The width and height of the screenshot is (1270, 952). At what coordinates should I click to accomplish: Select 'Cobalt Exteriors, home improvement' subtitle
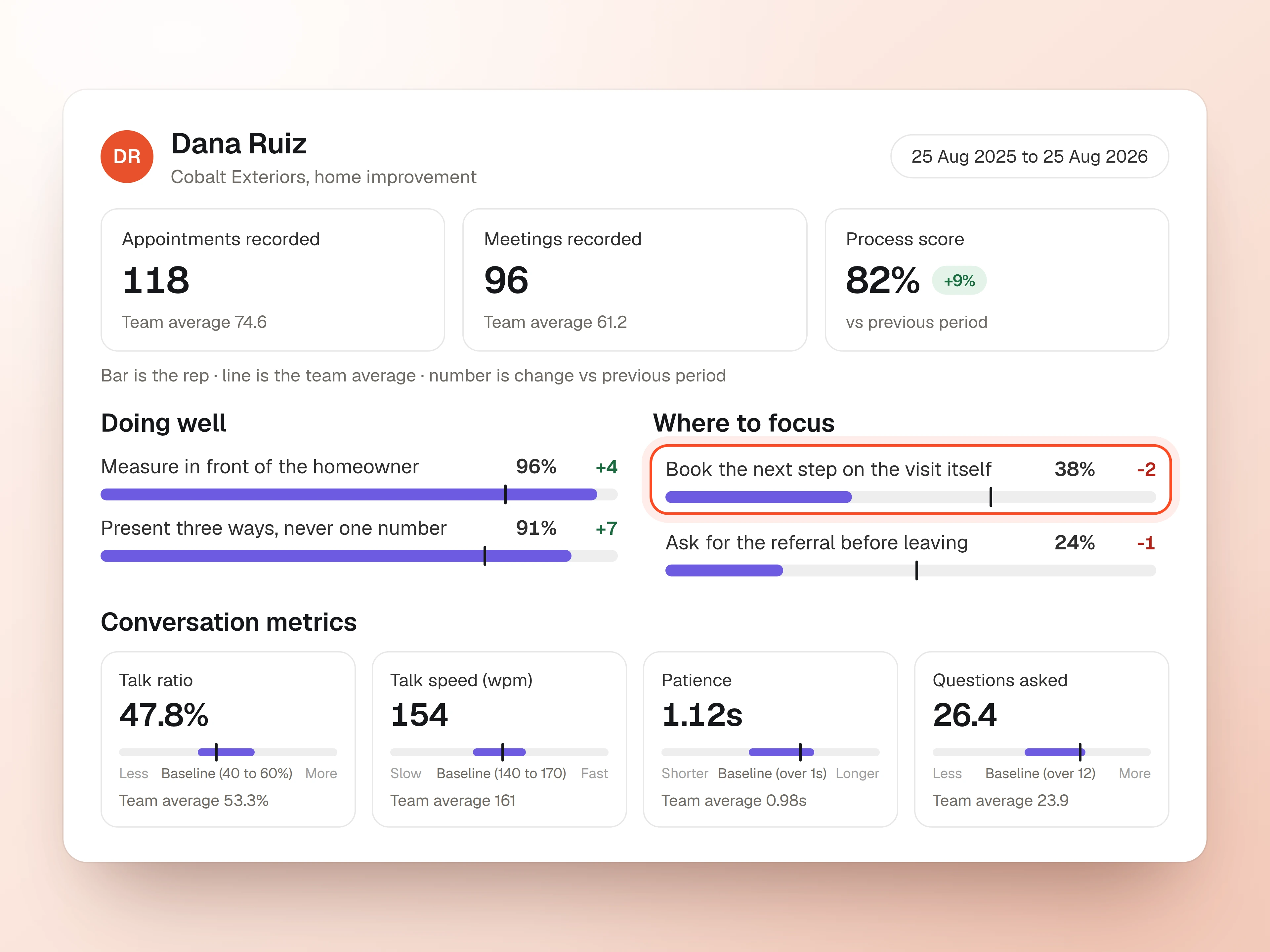323,177
